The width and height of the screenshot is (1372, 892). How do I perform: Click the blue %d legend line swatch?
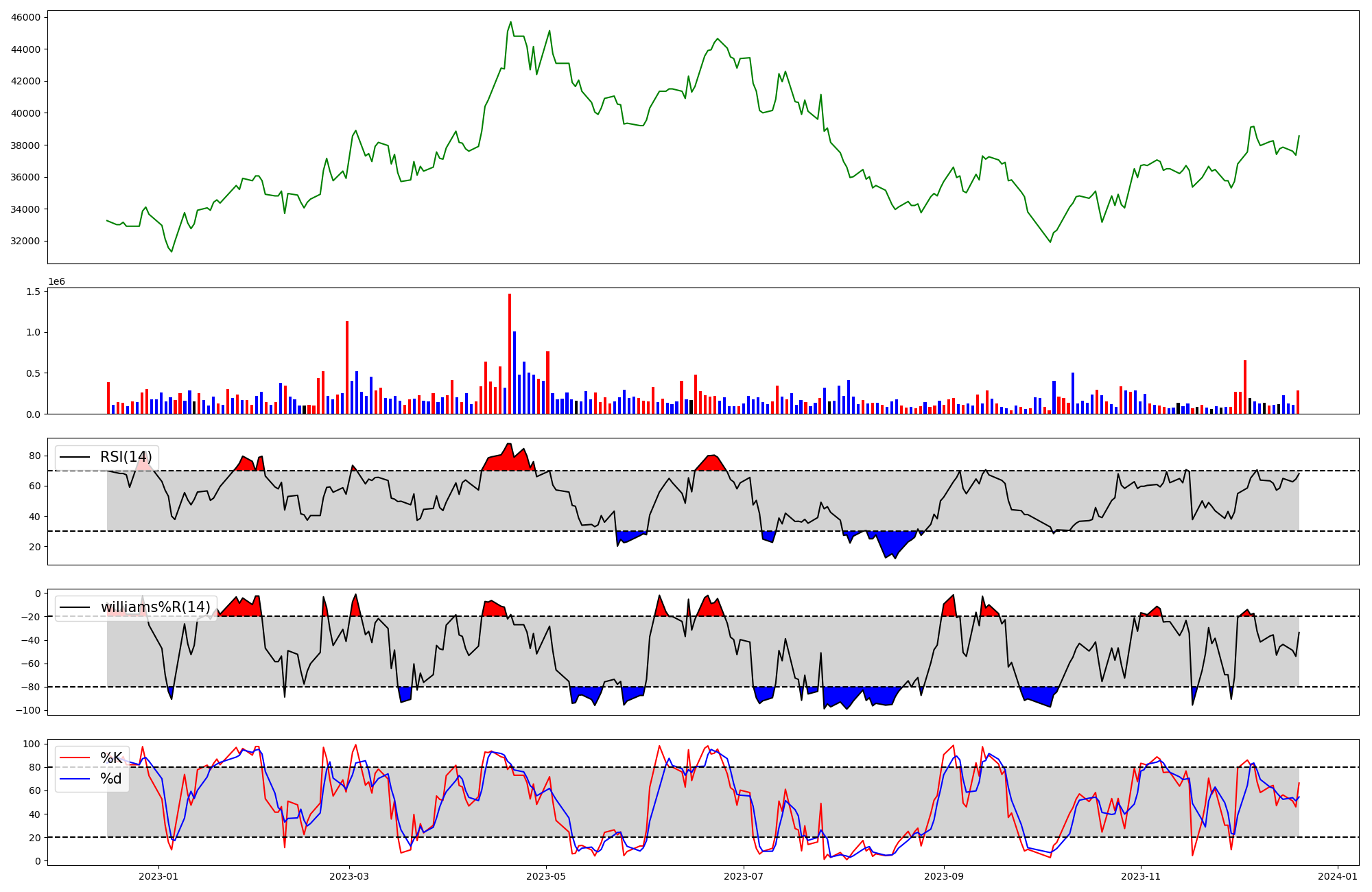(75, 778)
